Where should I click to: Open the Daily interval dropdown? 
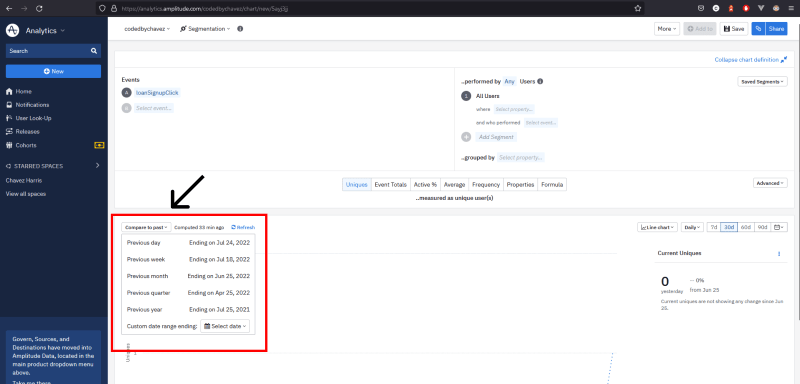[692, 227]
